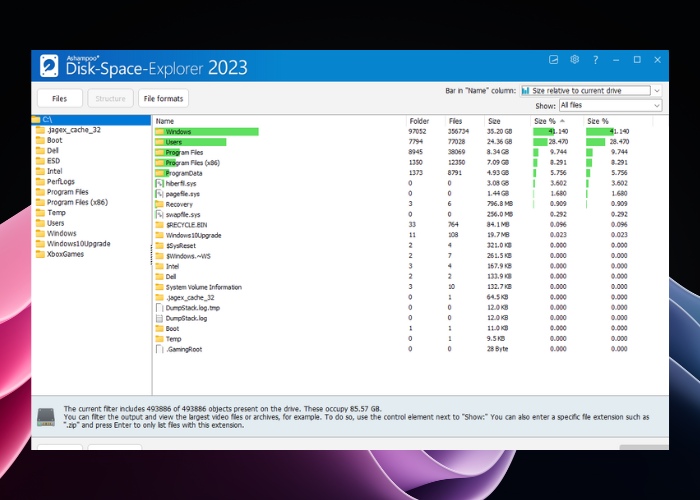Click the bar dropdown arrow button
The image size is (700, 500).
657,91
